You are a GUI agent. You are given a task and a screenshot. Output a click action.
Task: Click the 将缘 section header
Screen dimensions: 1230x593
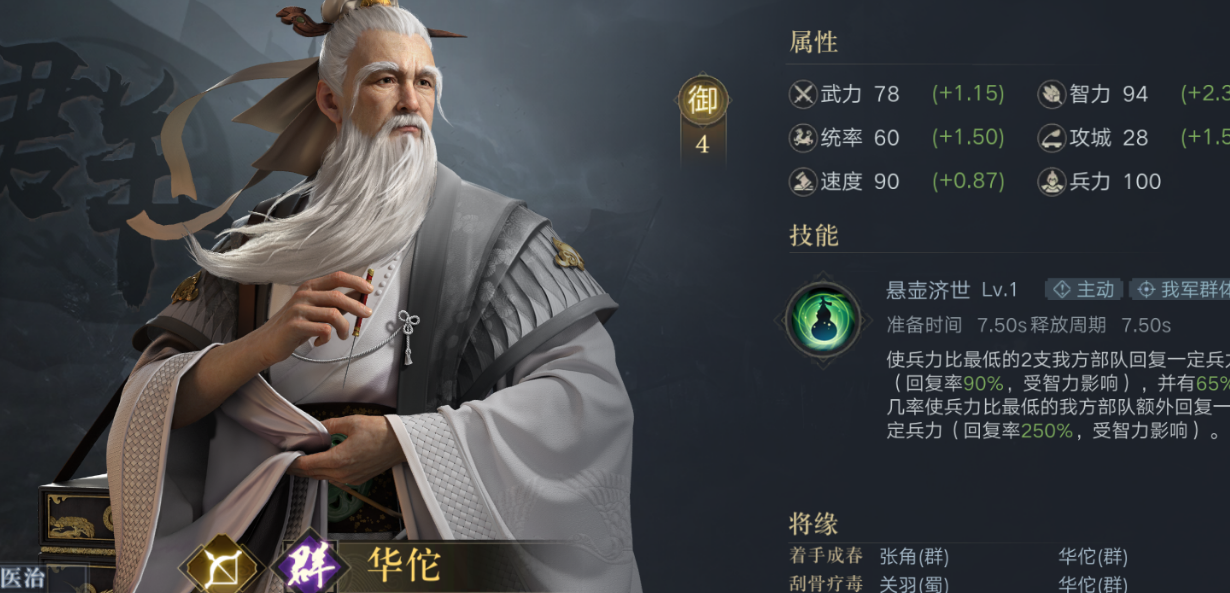[813, 522]
